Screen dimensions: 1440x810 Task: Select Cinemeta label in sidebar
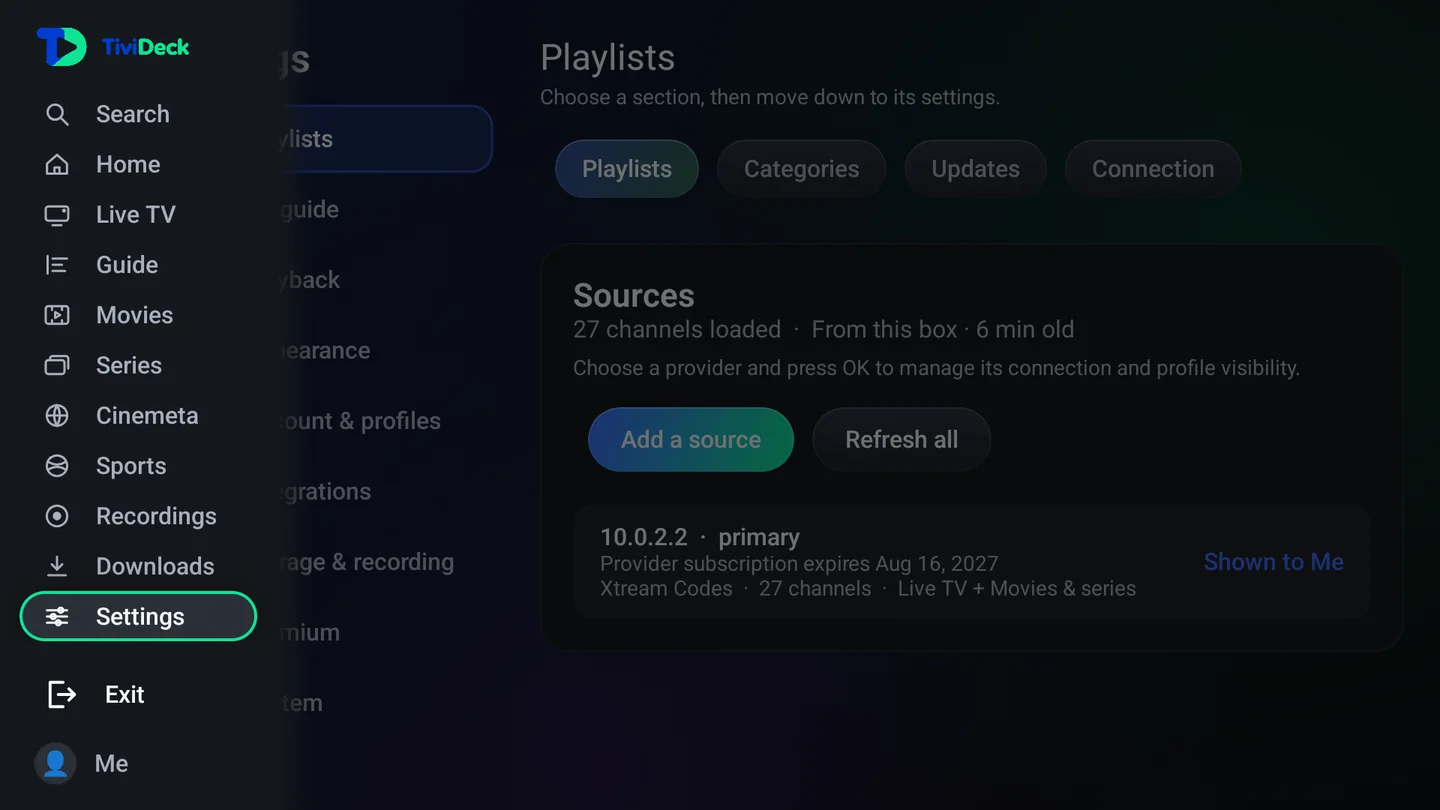[x=147, y=415]
